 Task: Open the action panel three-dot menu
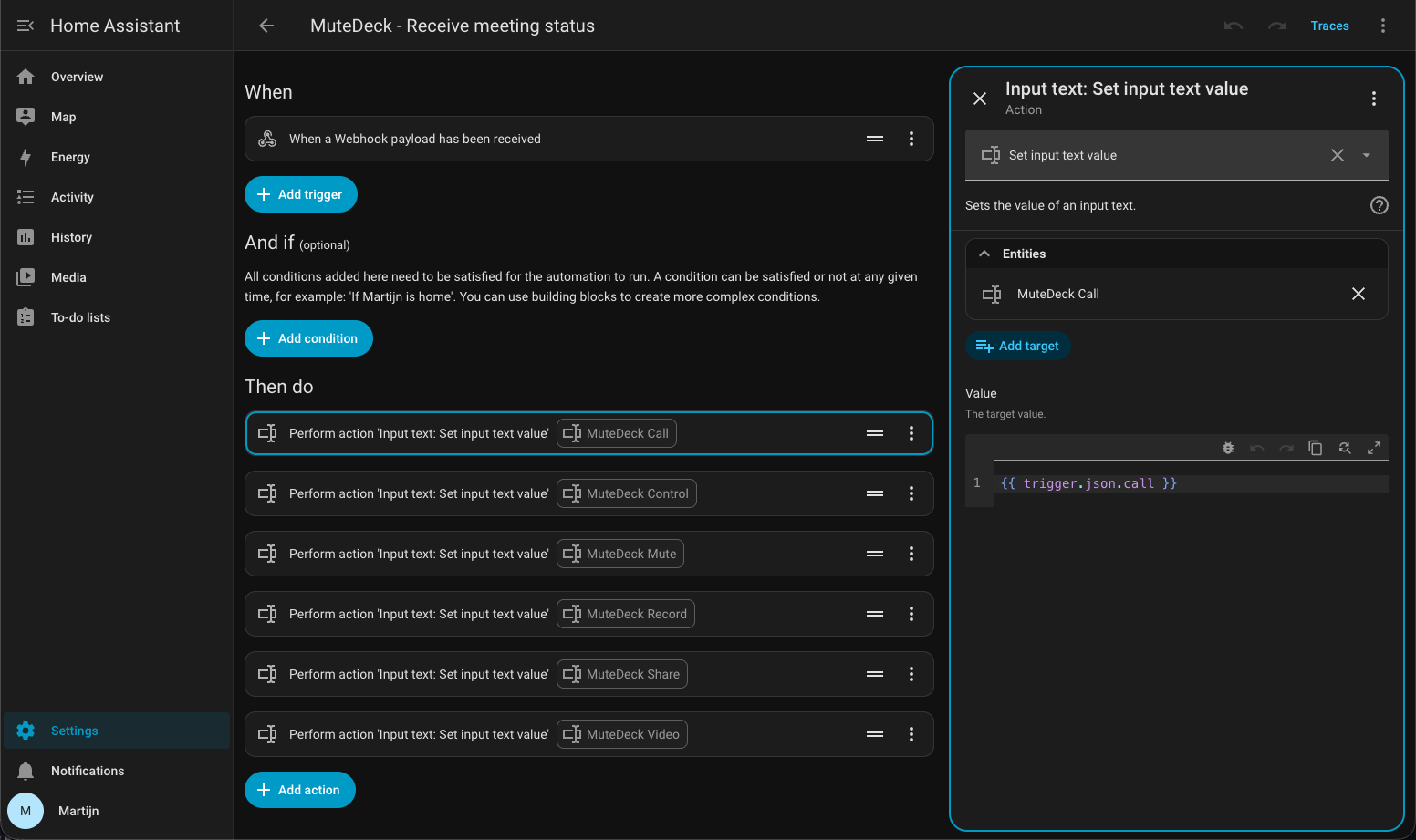click(x=1374, y=99)
